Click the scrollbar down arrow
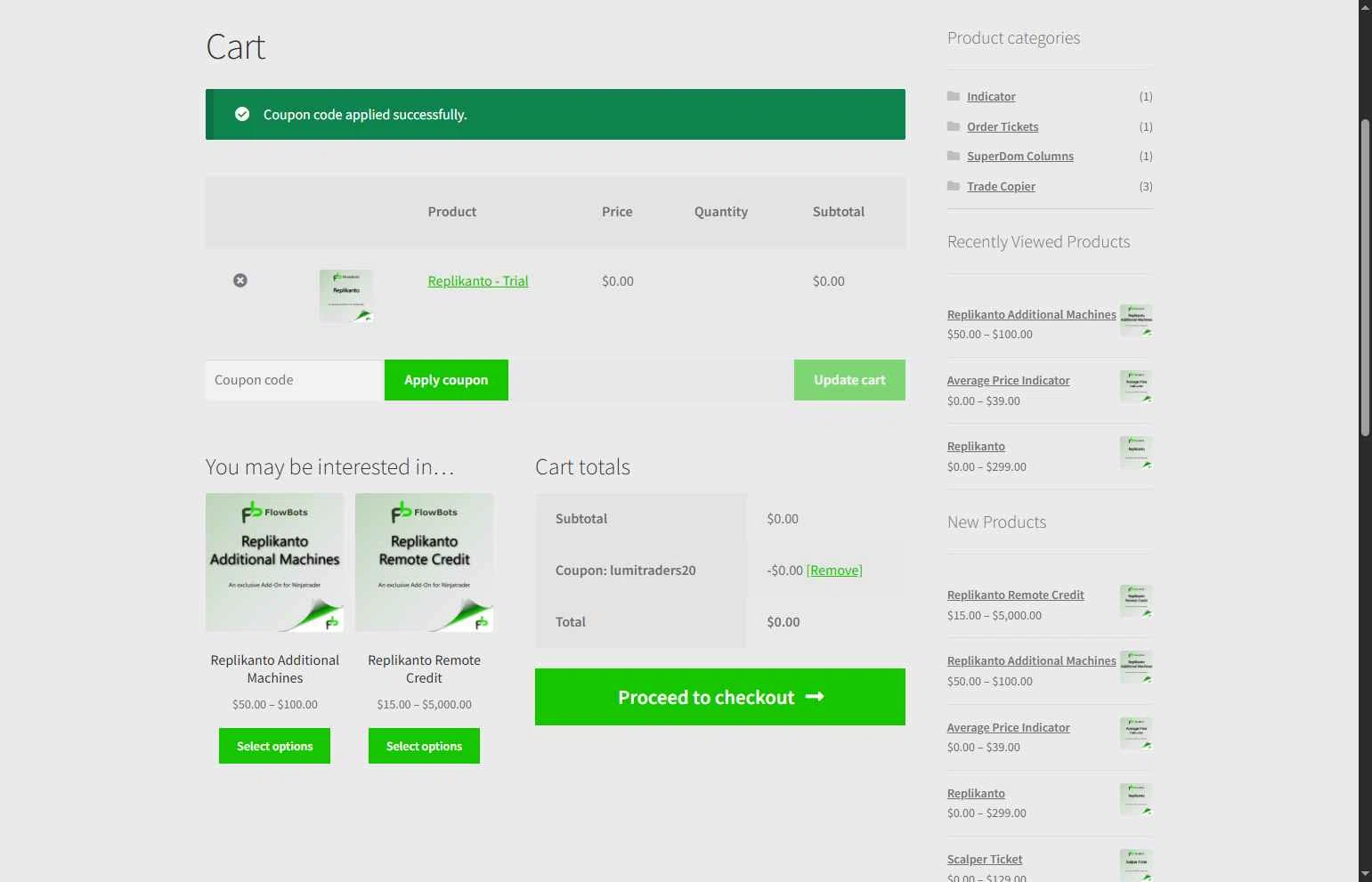1372x882 pixels. point(1365,874)
